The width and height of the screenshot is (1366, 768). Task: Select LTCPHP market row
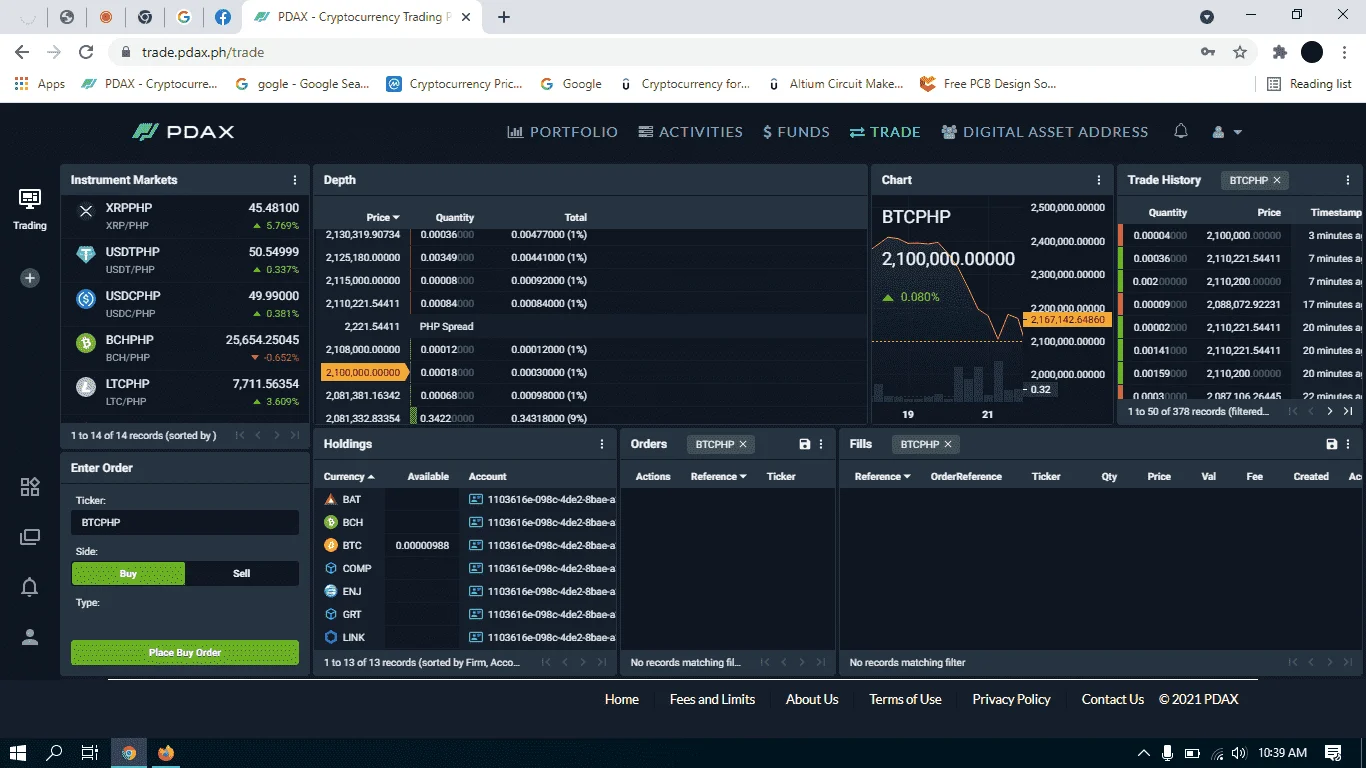tap(185, 392)
